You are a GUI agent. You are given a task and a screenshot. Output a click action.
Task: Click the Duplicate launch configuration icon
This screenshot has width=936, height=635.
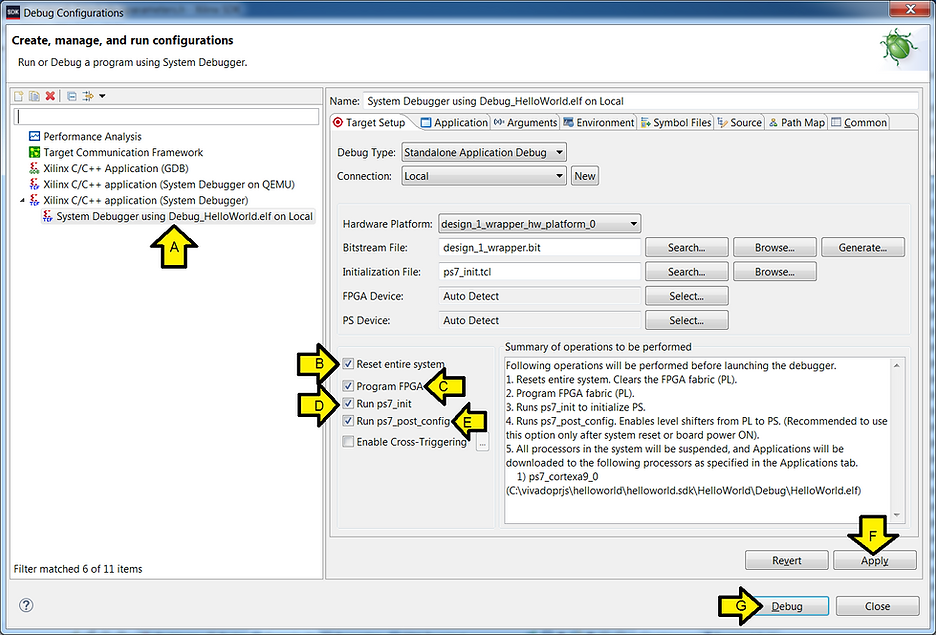[x=34, y=95]
